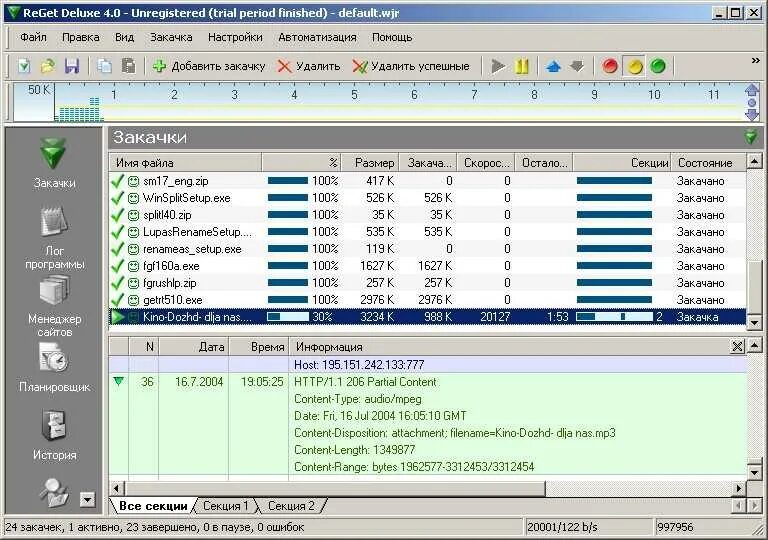Screen dimensions: 768x540
Task: Click 'Добавить закачку' toolbar button
Action: click(x=209, y=66)
